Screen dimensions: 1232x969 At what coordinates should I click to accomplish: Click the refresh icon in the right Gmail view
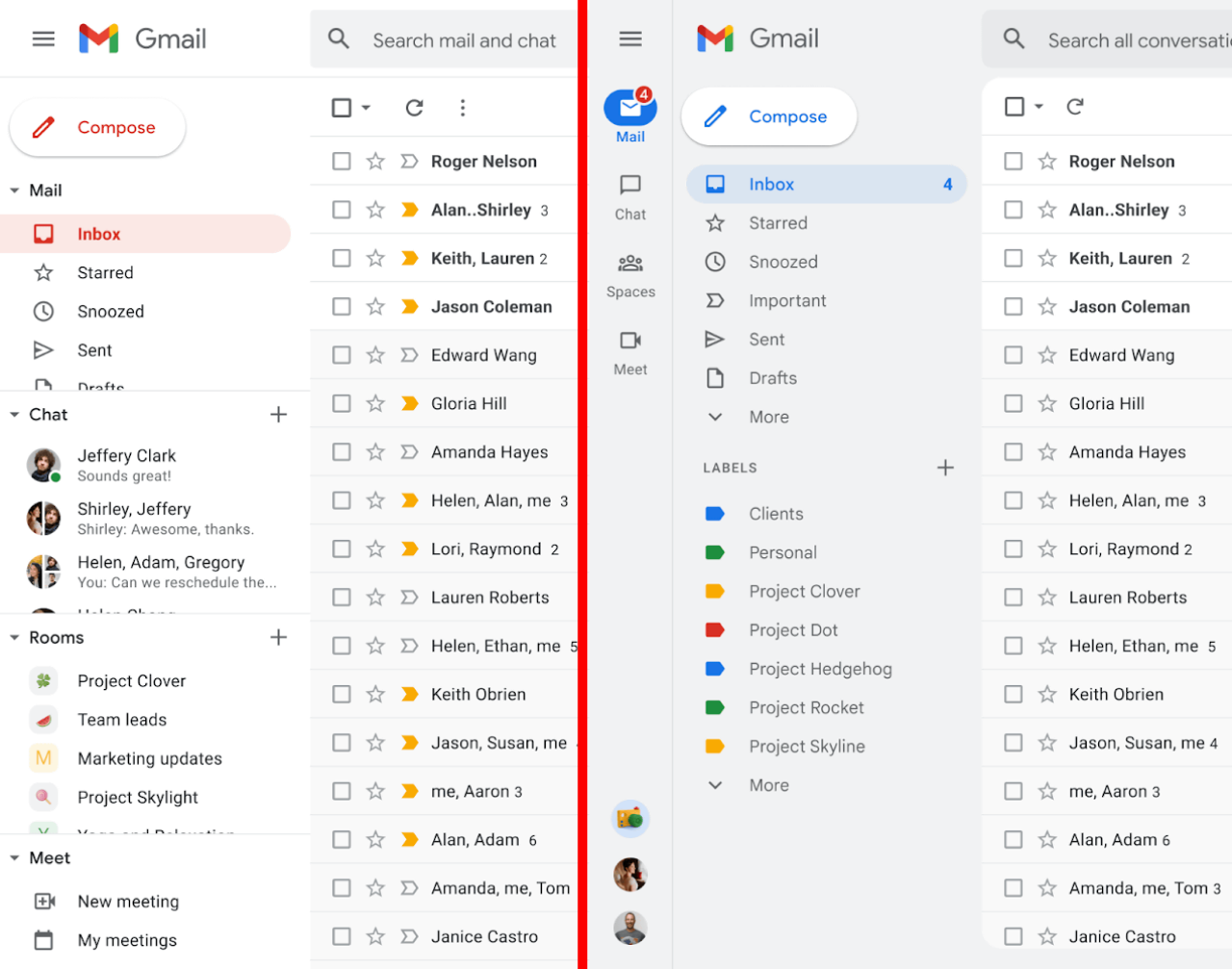pos(1075,107)
